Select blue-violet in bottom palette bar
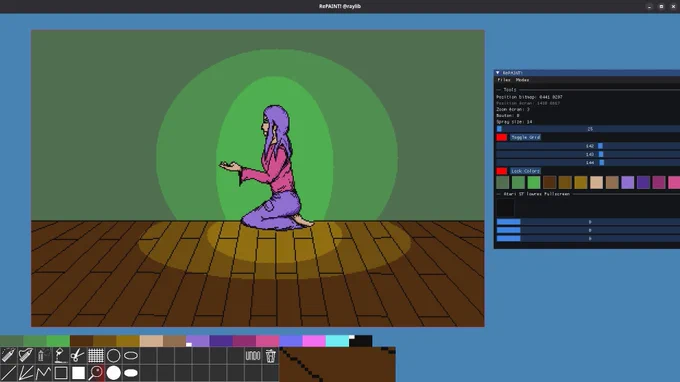The height and width of the screenshot is (382, 680). [x=291, y=341]
